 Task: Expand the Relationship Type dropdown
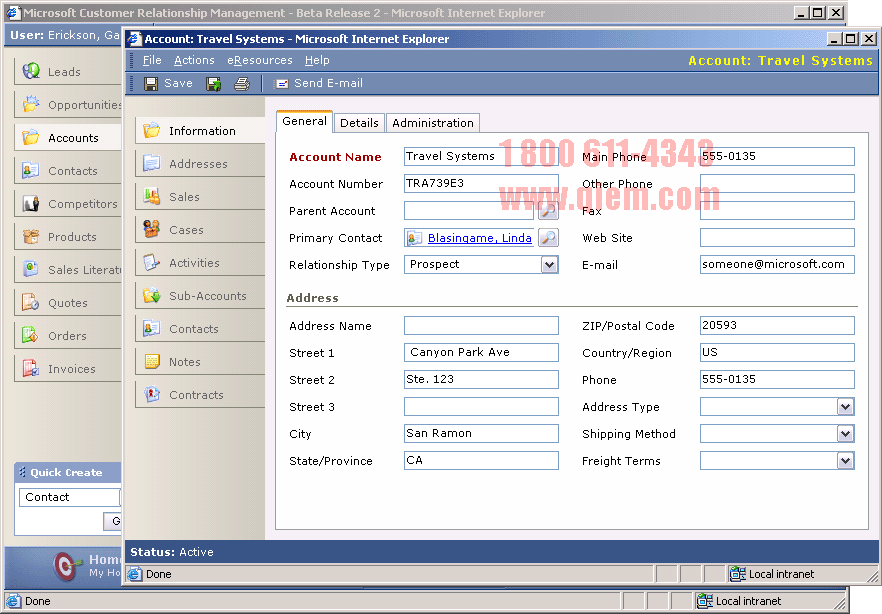(549, 265)
